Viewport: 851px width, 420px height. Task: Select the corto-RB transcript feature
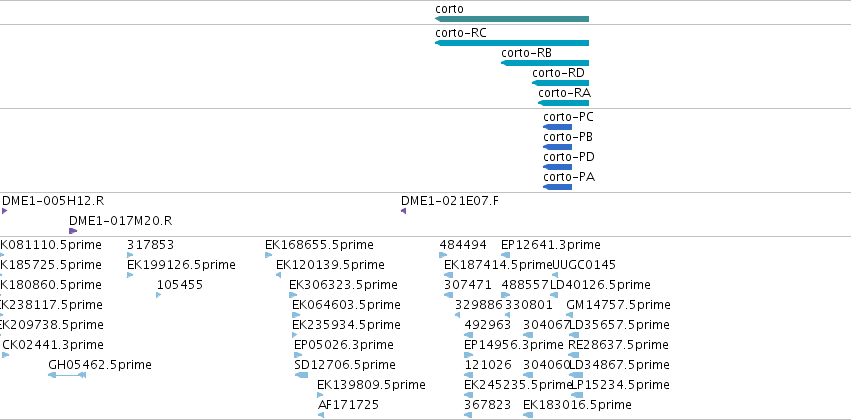[x=545, y=63]
